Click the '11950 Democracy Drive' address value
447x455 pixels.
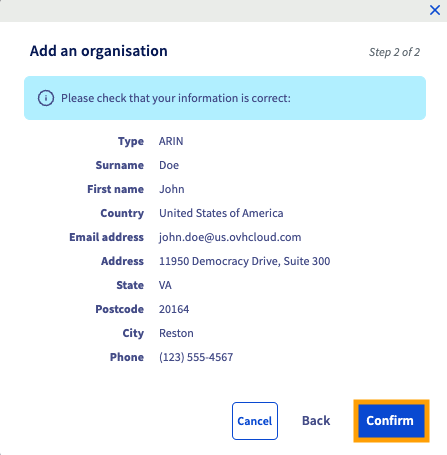(245, 261)
